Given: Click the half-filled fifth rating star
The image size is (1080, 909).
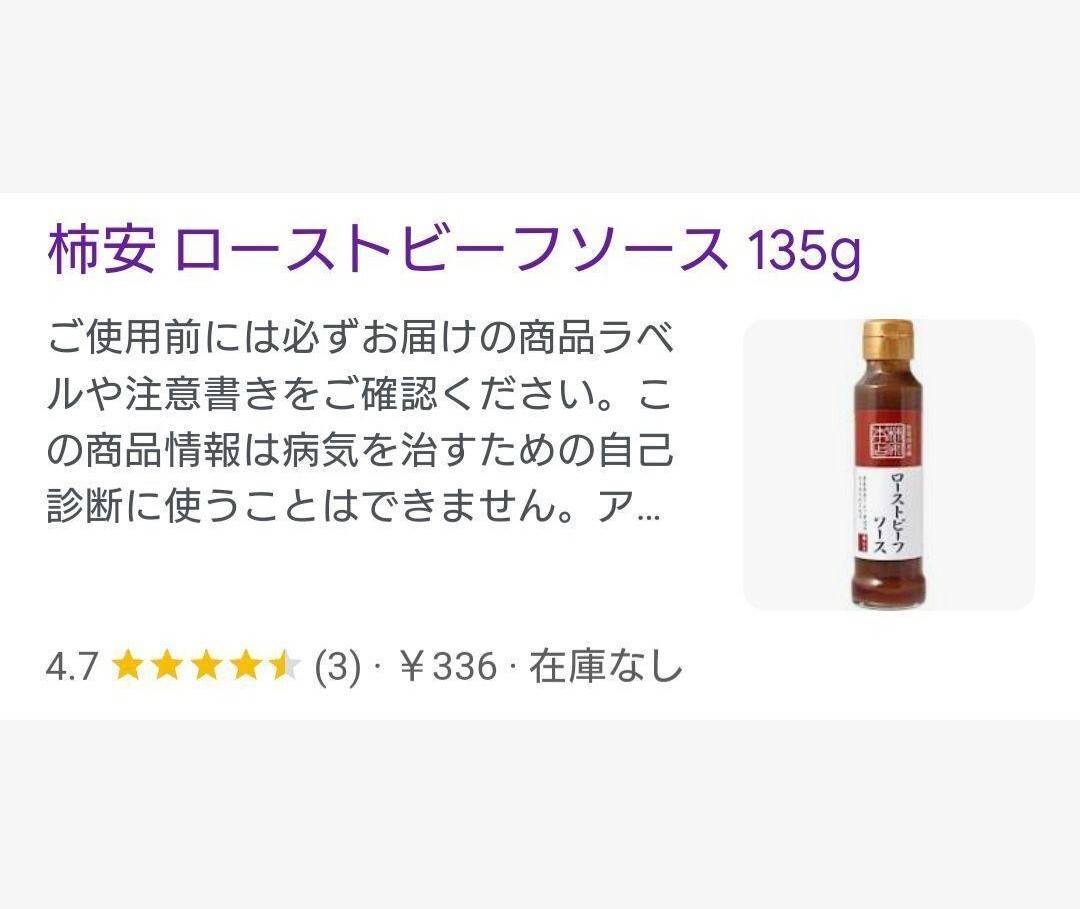Looking at the screenshot, I should pyautogui.click(x=284, y=667).
